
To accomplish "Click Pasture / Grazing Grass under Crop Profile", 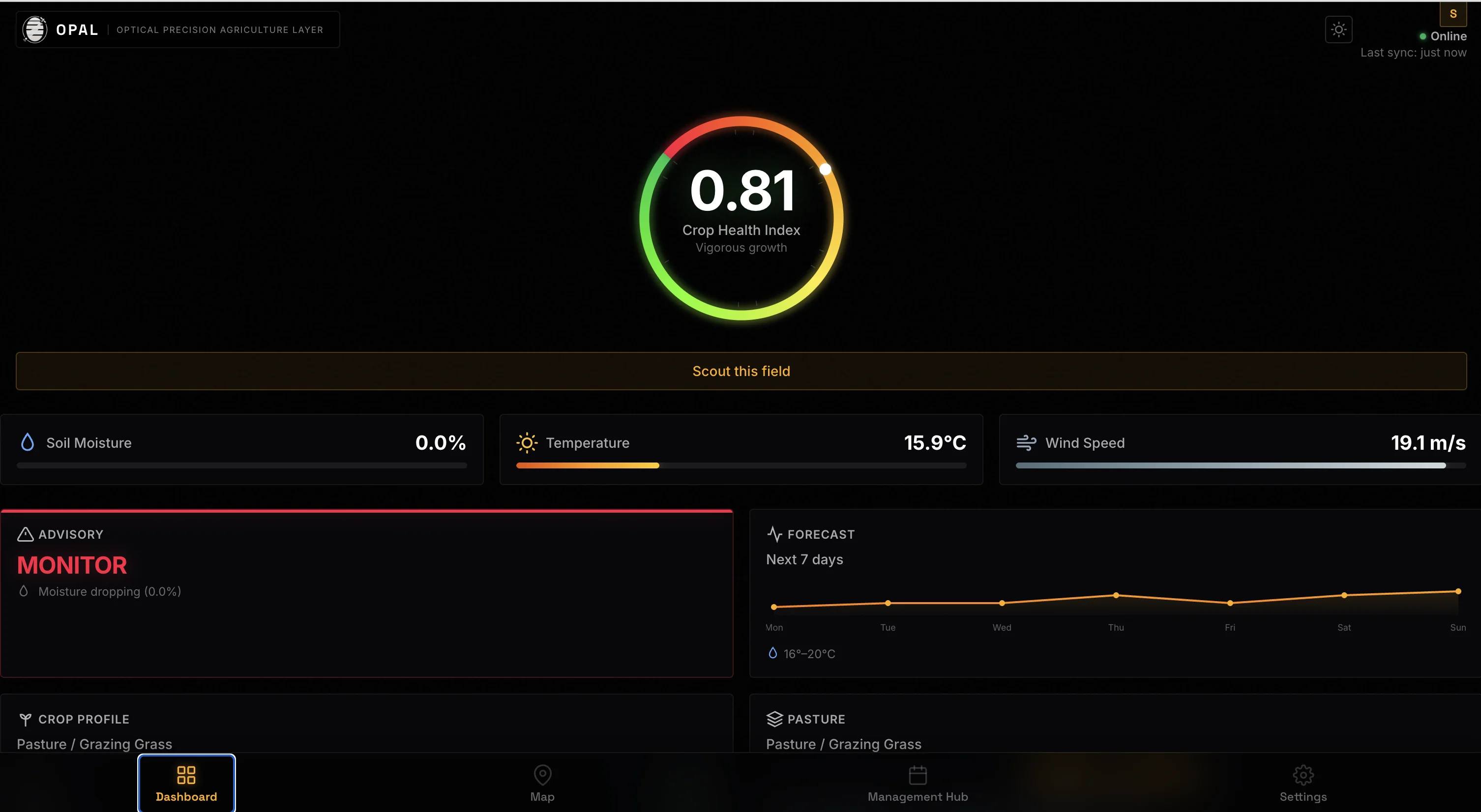I will coord(94,744).
